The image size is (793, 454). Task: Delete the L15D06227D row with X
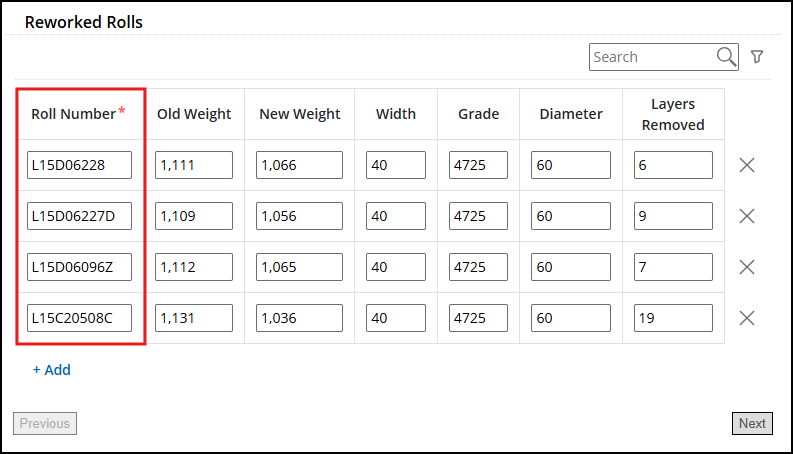point(747,216)
